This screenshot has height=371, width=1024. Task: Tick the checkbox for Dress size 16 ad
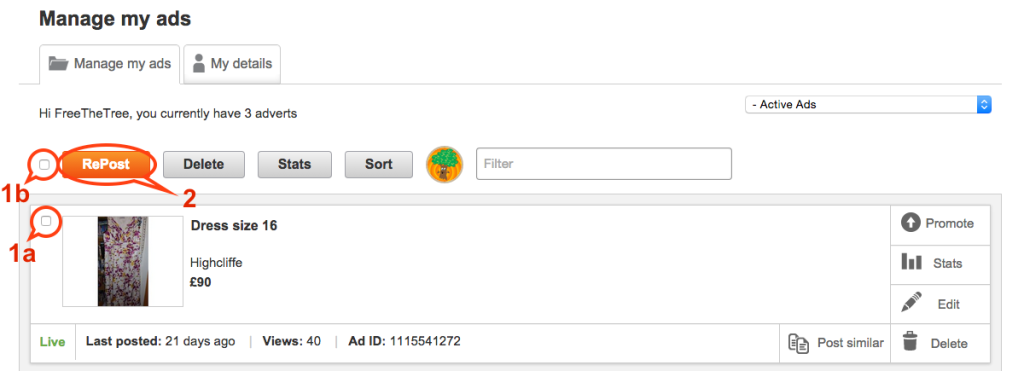point(46,221)
